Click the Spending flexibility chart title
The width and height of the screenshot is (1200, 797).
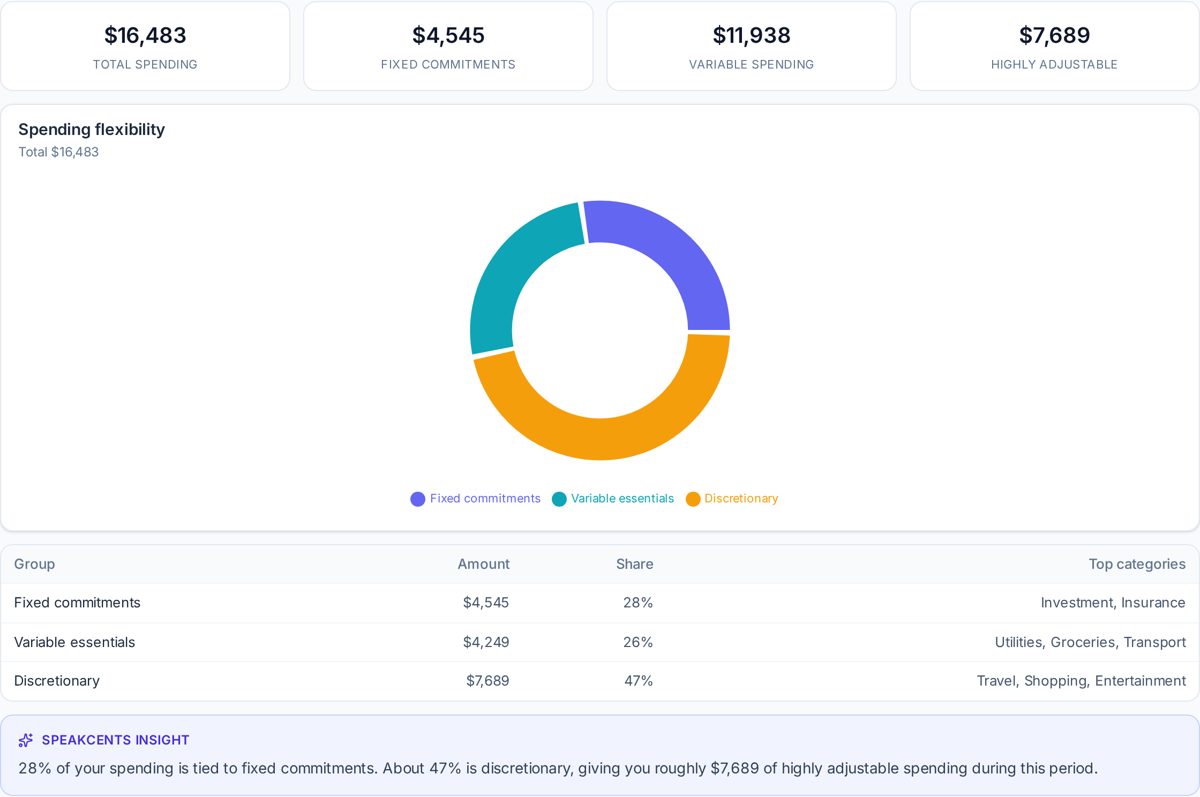click(91, 129)
